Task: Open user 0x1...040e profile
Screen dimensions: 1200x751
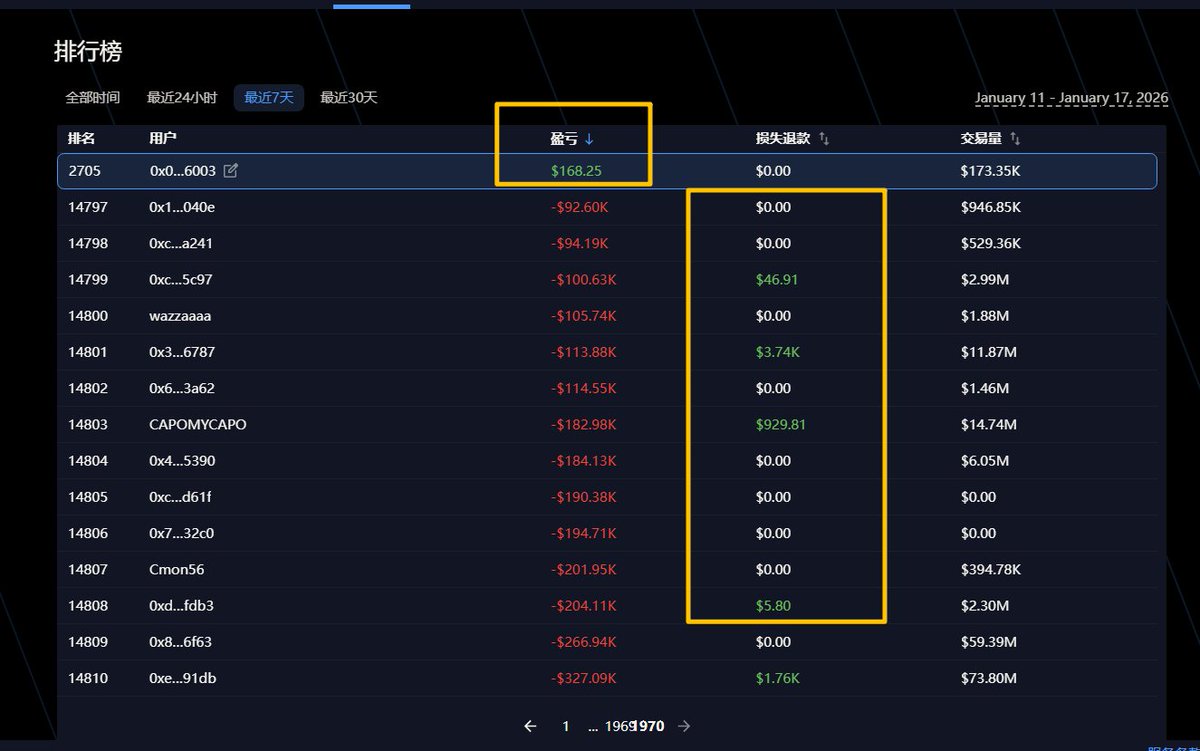Action: tap(182, 207)
